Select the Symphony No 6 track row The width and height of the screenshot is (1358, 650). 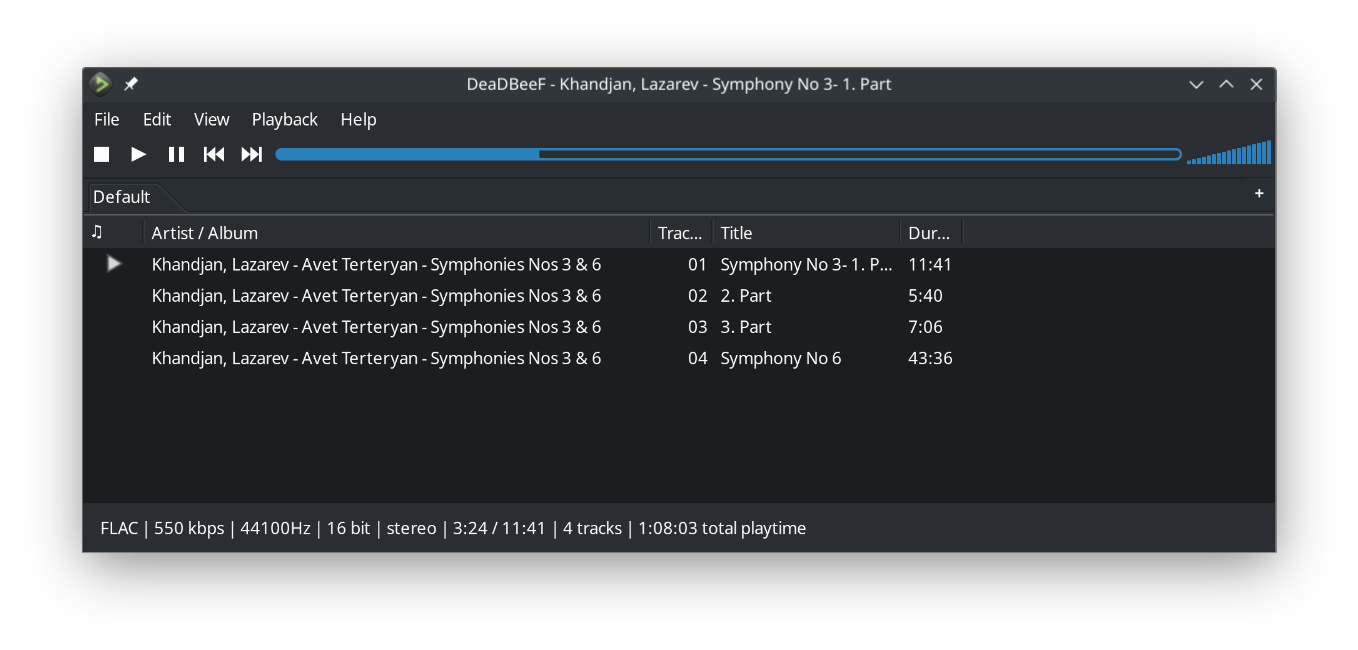click(x=780, y=358)
